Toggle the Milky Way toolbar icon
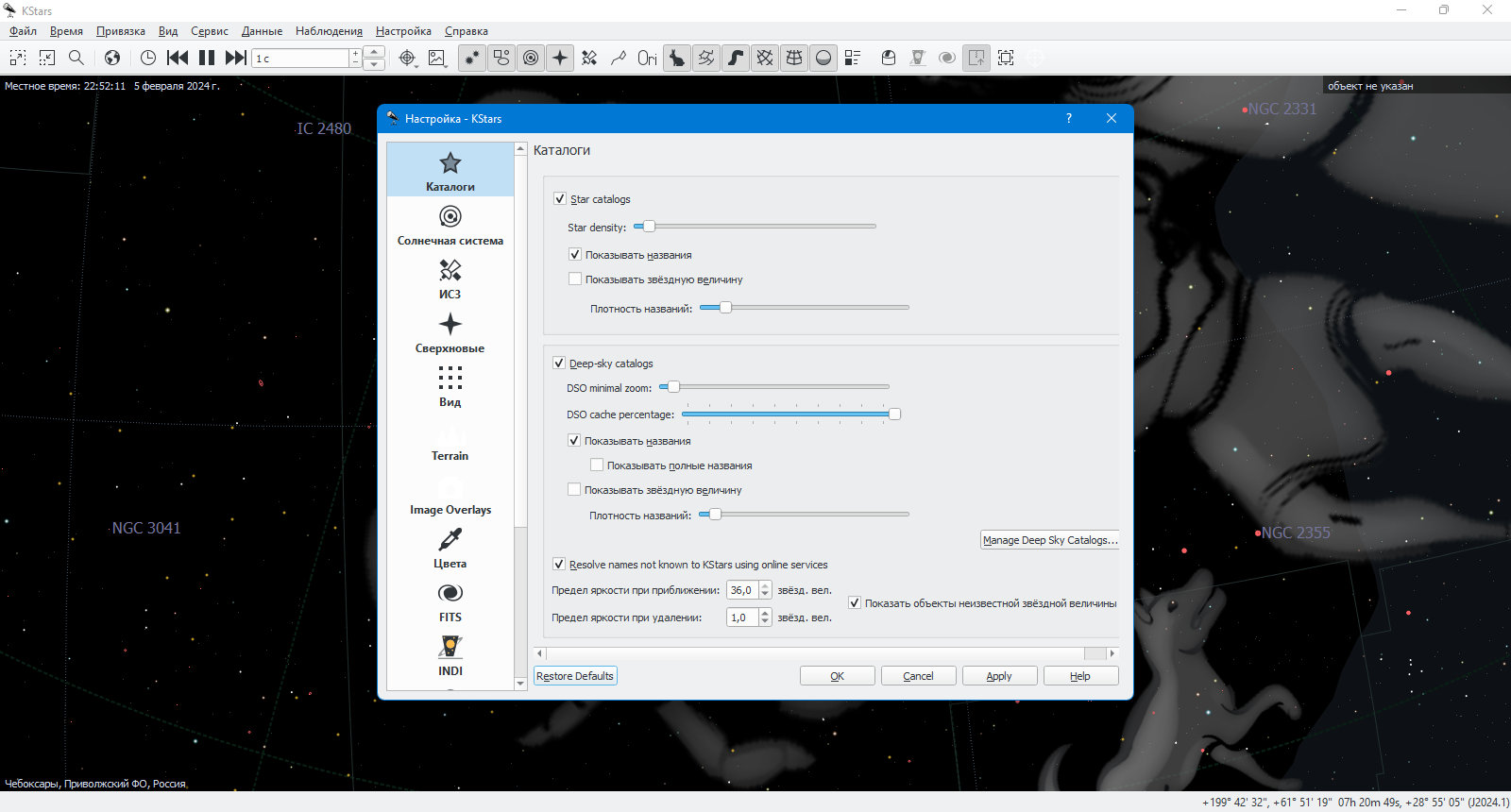The image size is (1511, 812). coord(736,58)
